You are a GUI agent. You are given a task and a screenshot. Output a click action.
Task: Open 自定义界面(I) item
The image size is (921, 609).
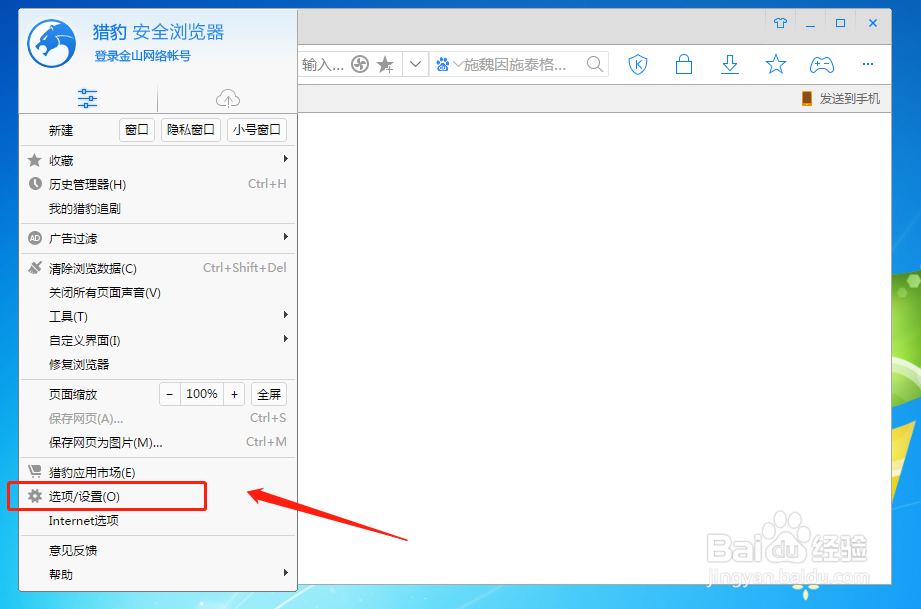coord(158,341)
